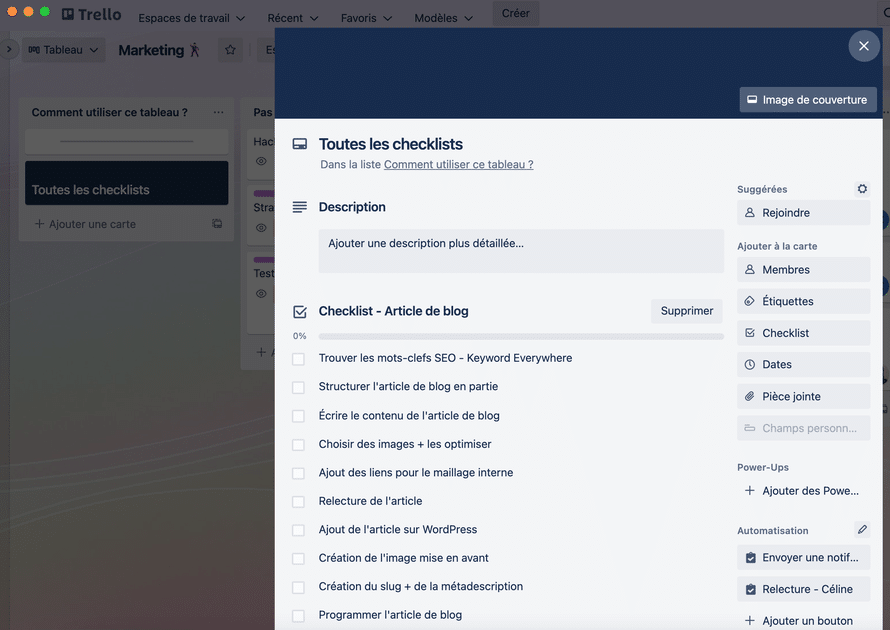Click the Checklist - Article de blog title
The height and width of the screenshot is (630, 890).
pyautogui.click(x=393, y=311)
